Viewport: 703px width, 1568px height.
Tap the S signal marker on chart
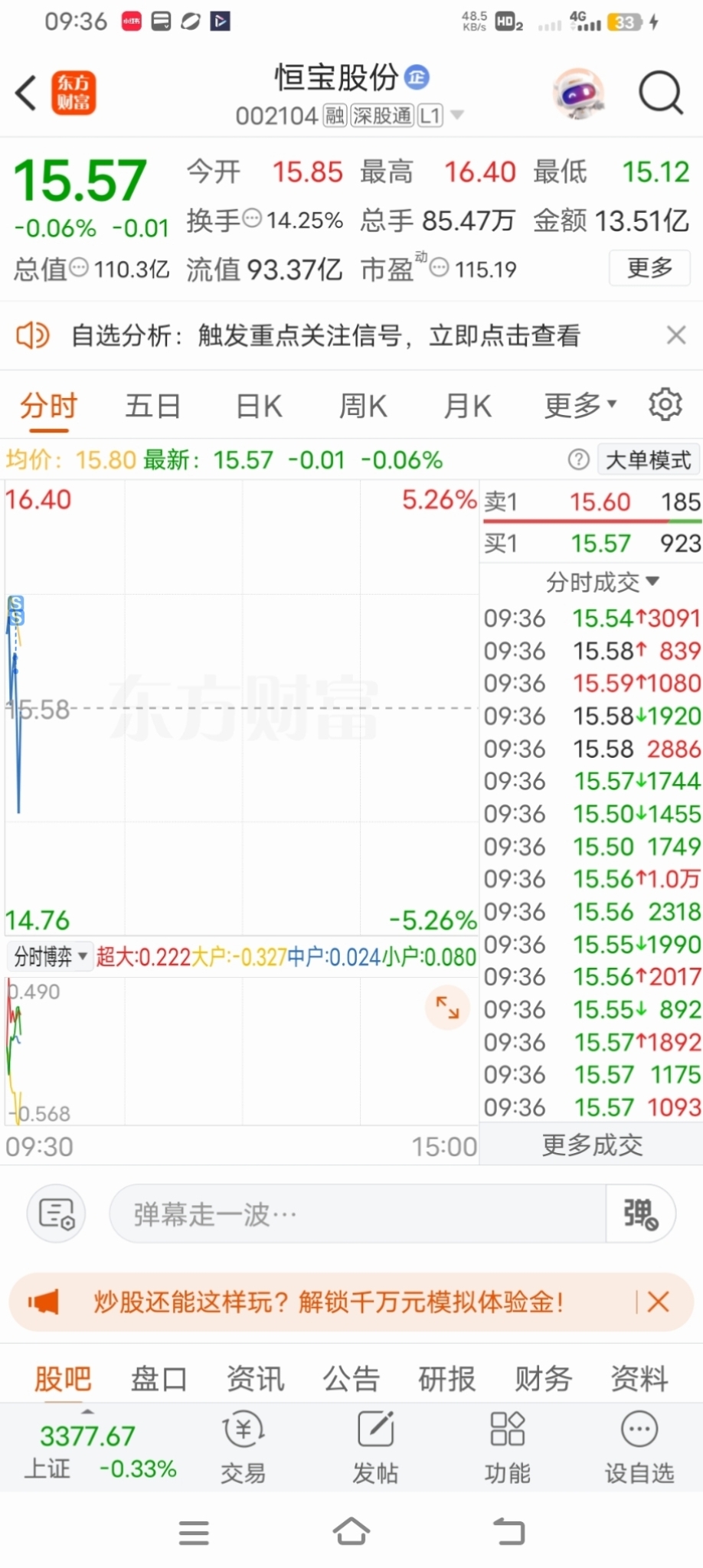16,610
